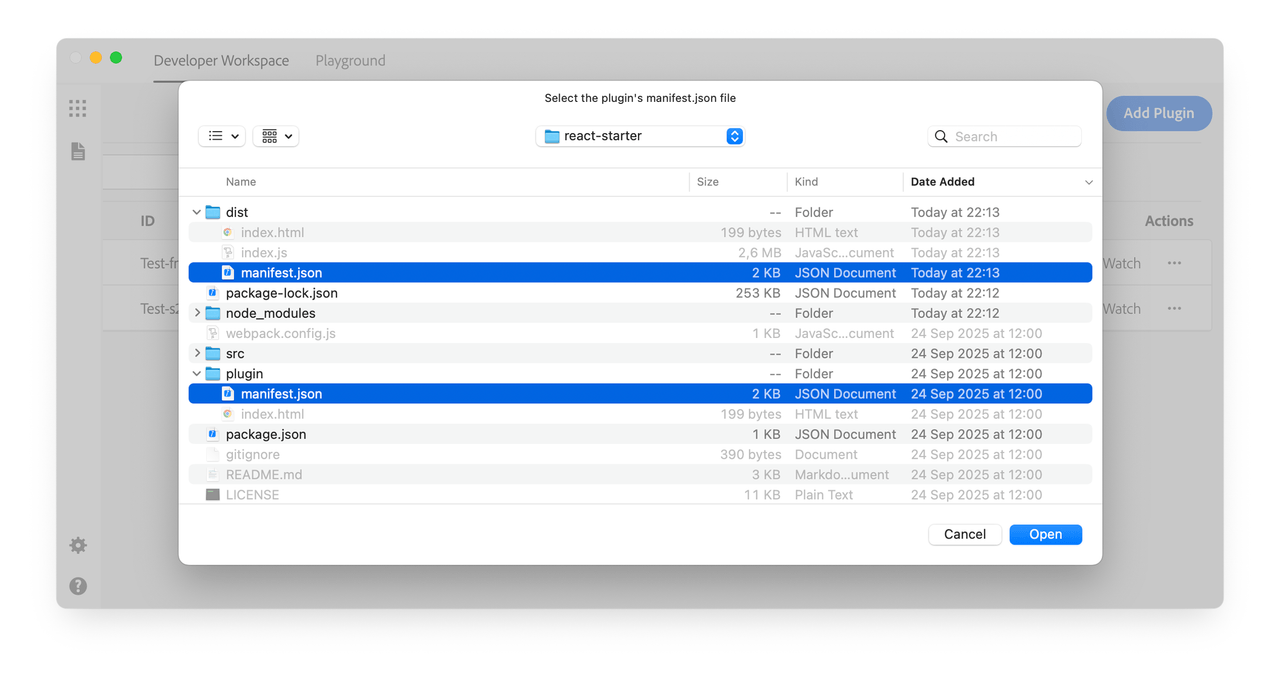Click the Open button
The height and width of the screenshot is (683, 1280).
[1045, 534]
